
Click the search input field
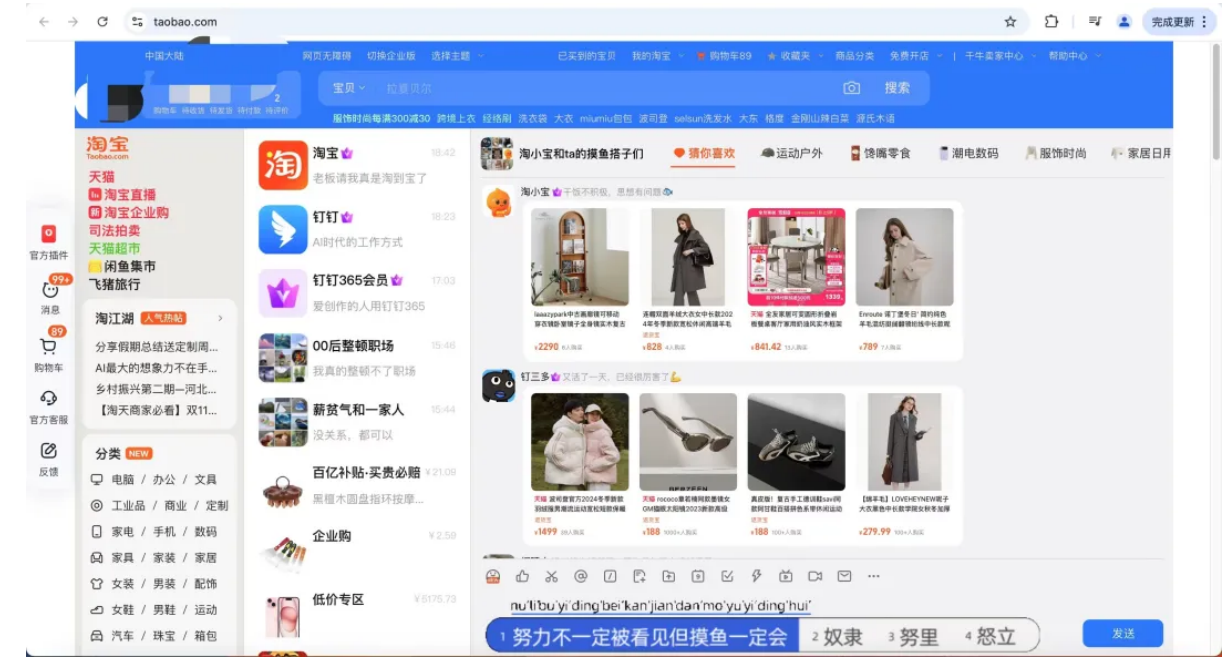point(605,88)
